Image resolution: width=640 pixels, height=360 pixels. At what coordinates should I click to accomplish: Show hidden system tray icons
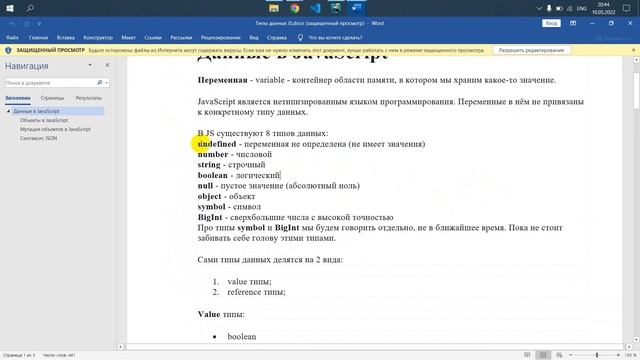pyautogui.click(x=539, y=8)
